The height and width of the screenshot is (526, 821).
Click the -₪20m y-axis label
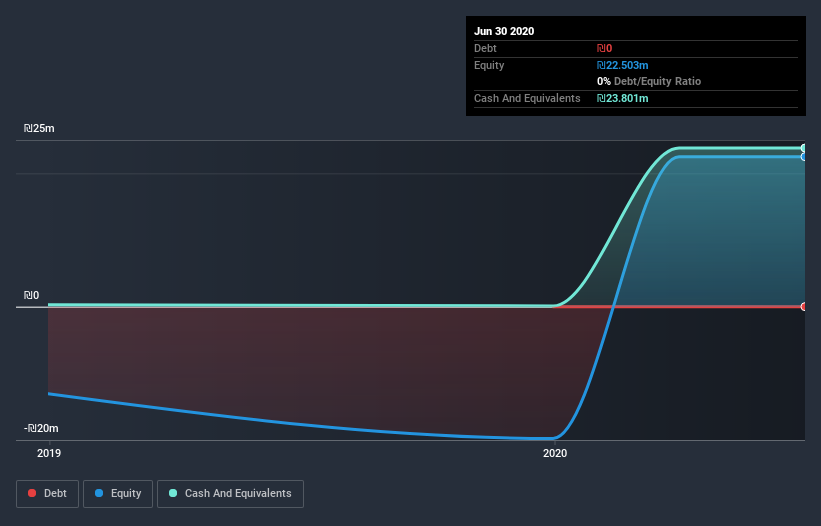(41, 428)
